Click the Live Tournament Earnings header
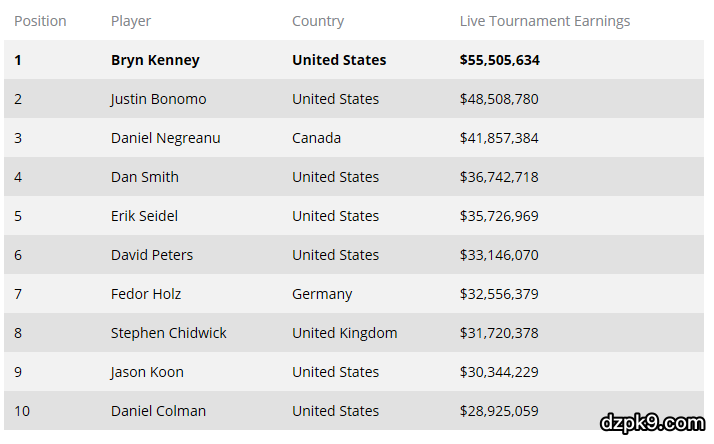The image size is (714, 444). (545, 21)
